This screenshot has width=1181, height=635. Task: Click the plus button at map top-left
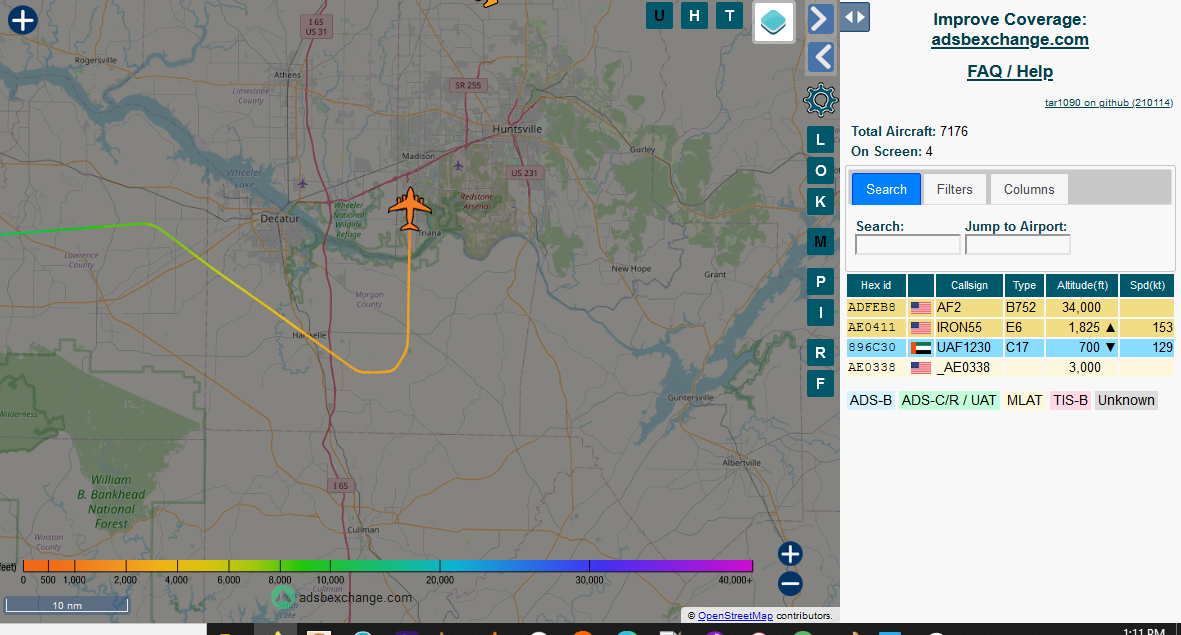coord(23,20)
